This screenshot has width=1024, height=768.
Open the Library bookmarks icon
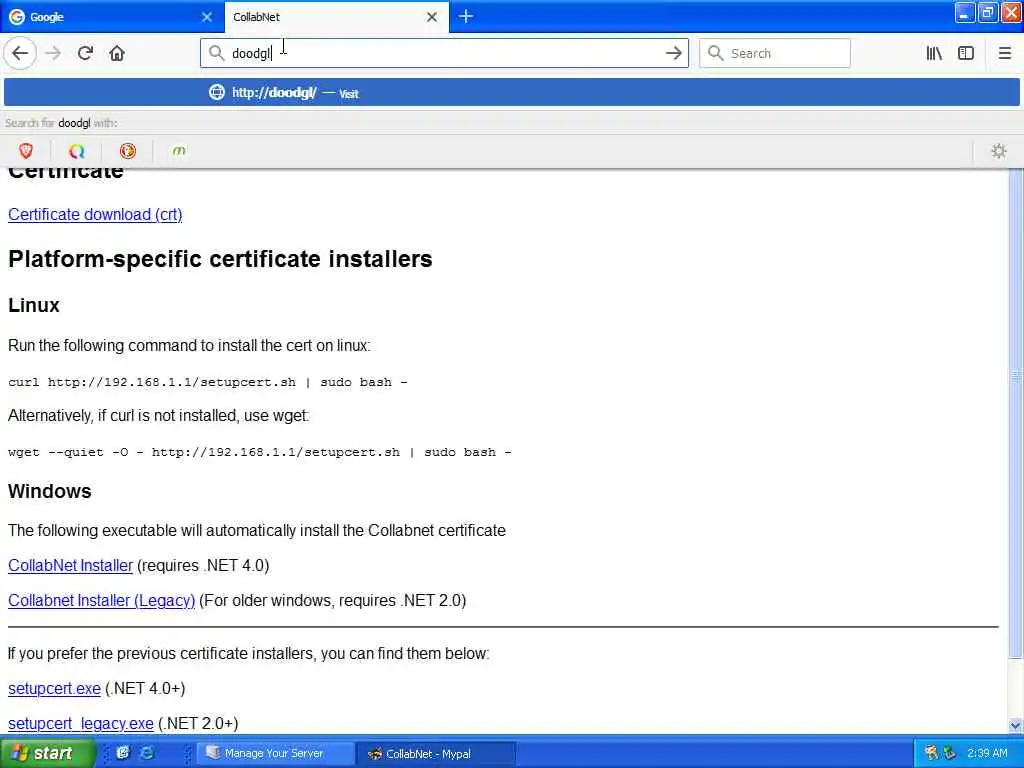[x=934, y=53]
